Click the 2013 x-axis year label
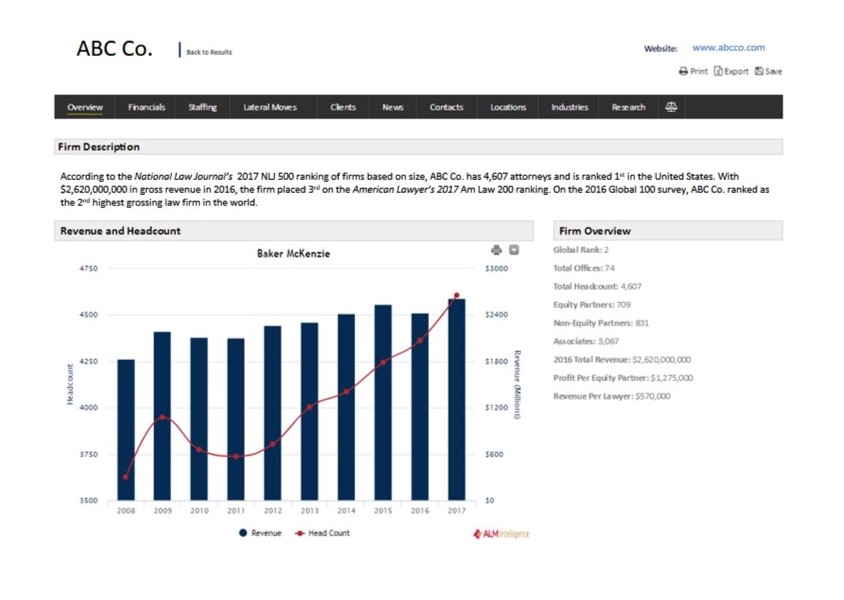Viewport: 844px width, 600px height. [310, 511]
